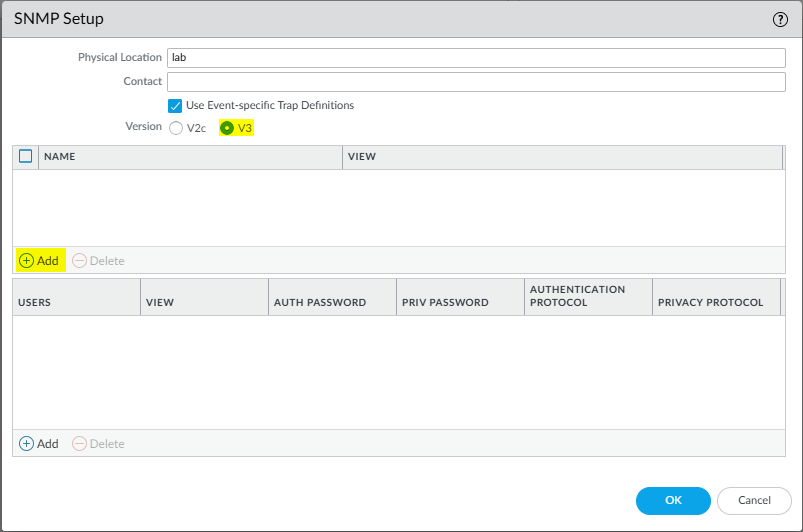Click the VIEW header in views table
The height and width of the screenshot is (532, 803).
coord(562,157)
